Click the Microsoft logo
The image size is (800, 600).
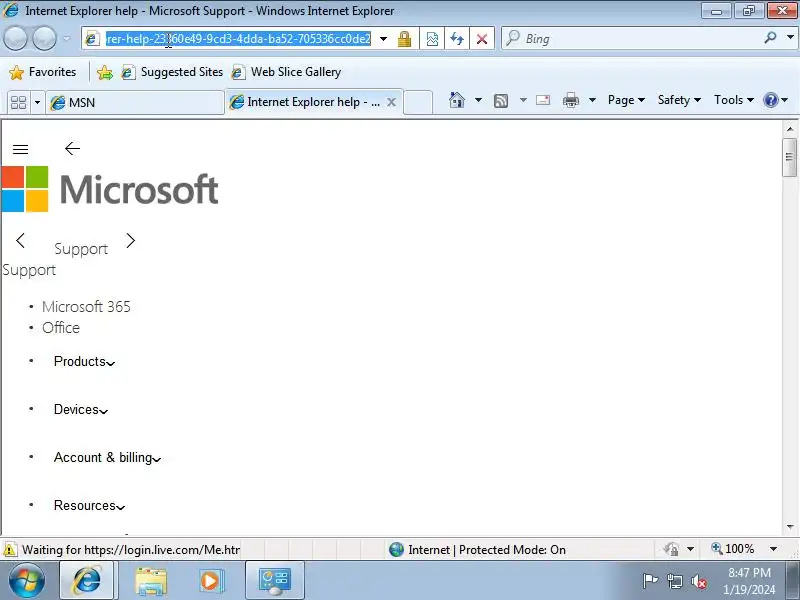click(x=110, y=189)
